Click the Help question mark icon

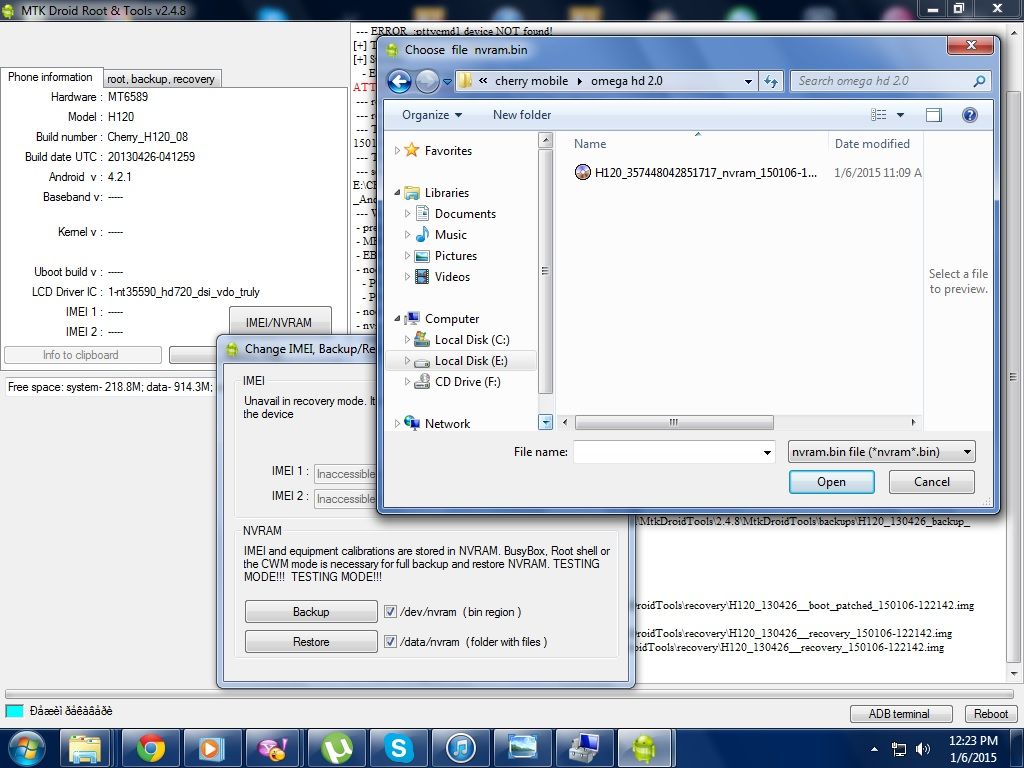[969, 115]
